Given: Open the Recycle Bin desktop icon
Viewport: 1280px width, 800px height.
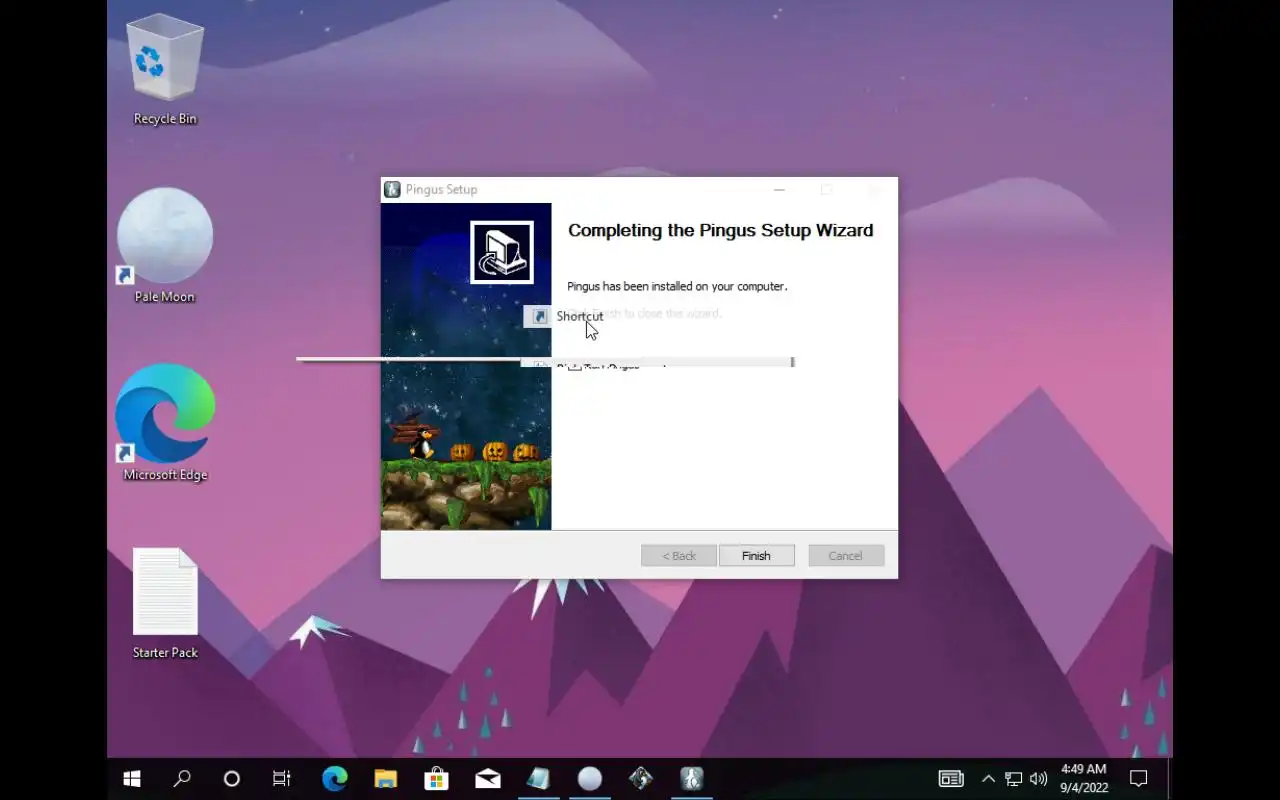Looking at the screenshot, I should [x=165, y=70].
